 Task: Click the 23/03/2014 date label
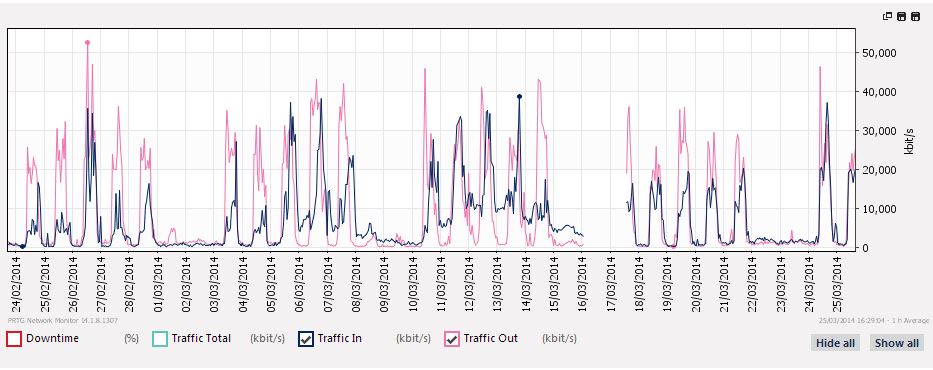[780, 283]
